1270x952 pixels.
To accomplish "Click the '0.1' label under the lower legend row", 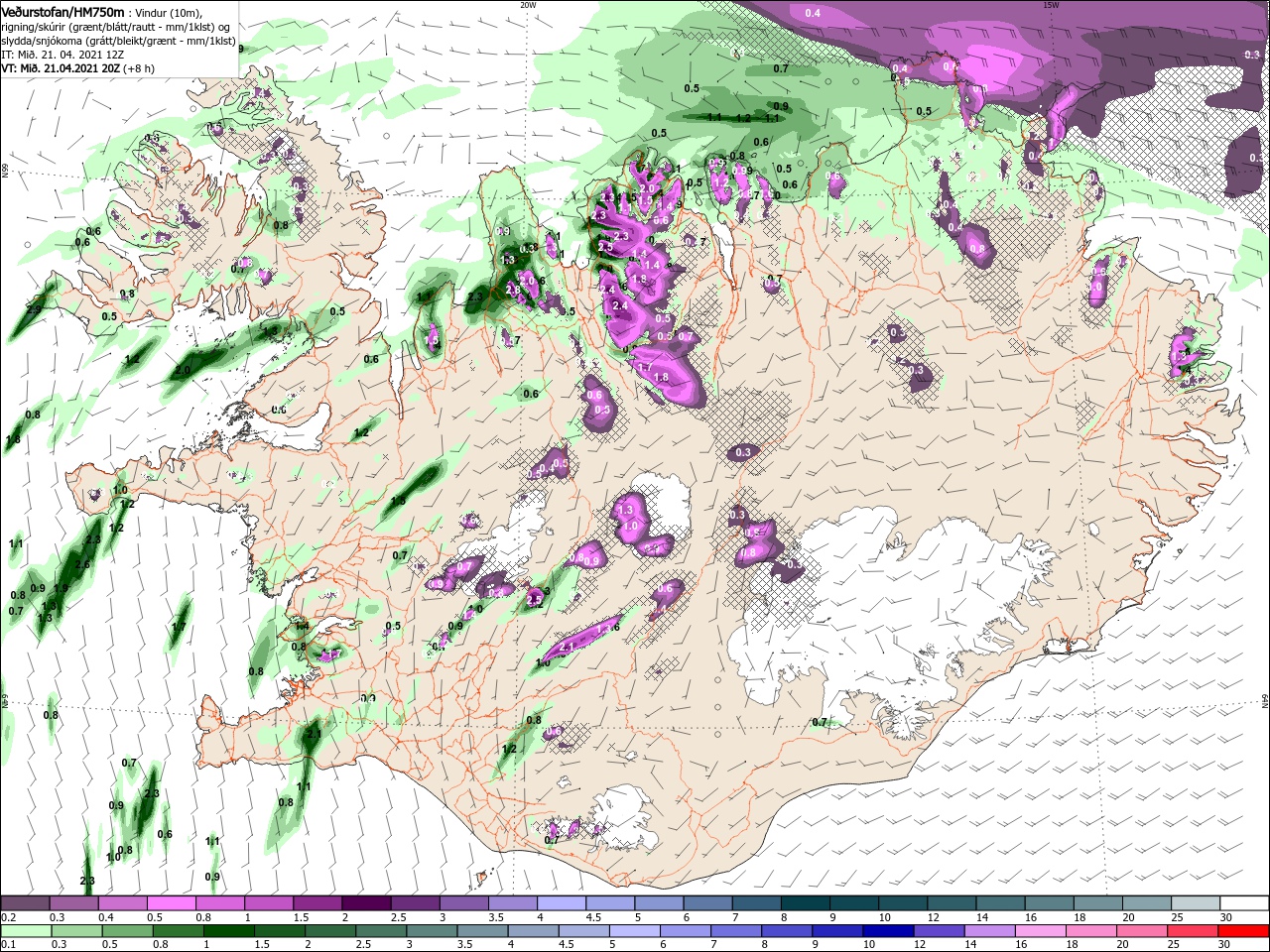I will [x=8, y=945].
